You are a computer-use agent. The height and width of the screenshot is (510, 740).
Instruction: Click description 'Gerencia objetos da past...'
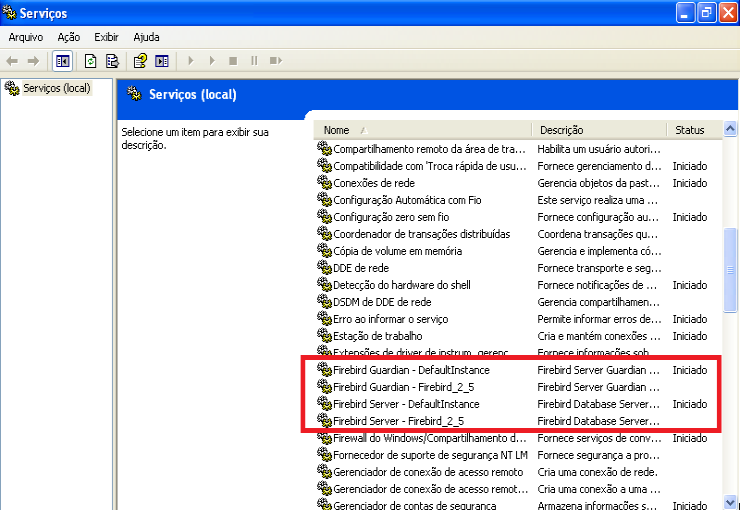coord(598,183)
